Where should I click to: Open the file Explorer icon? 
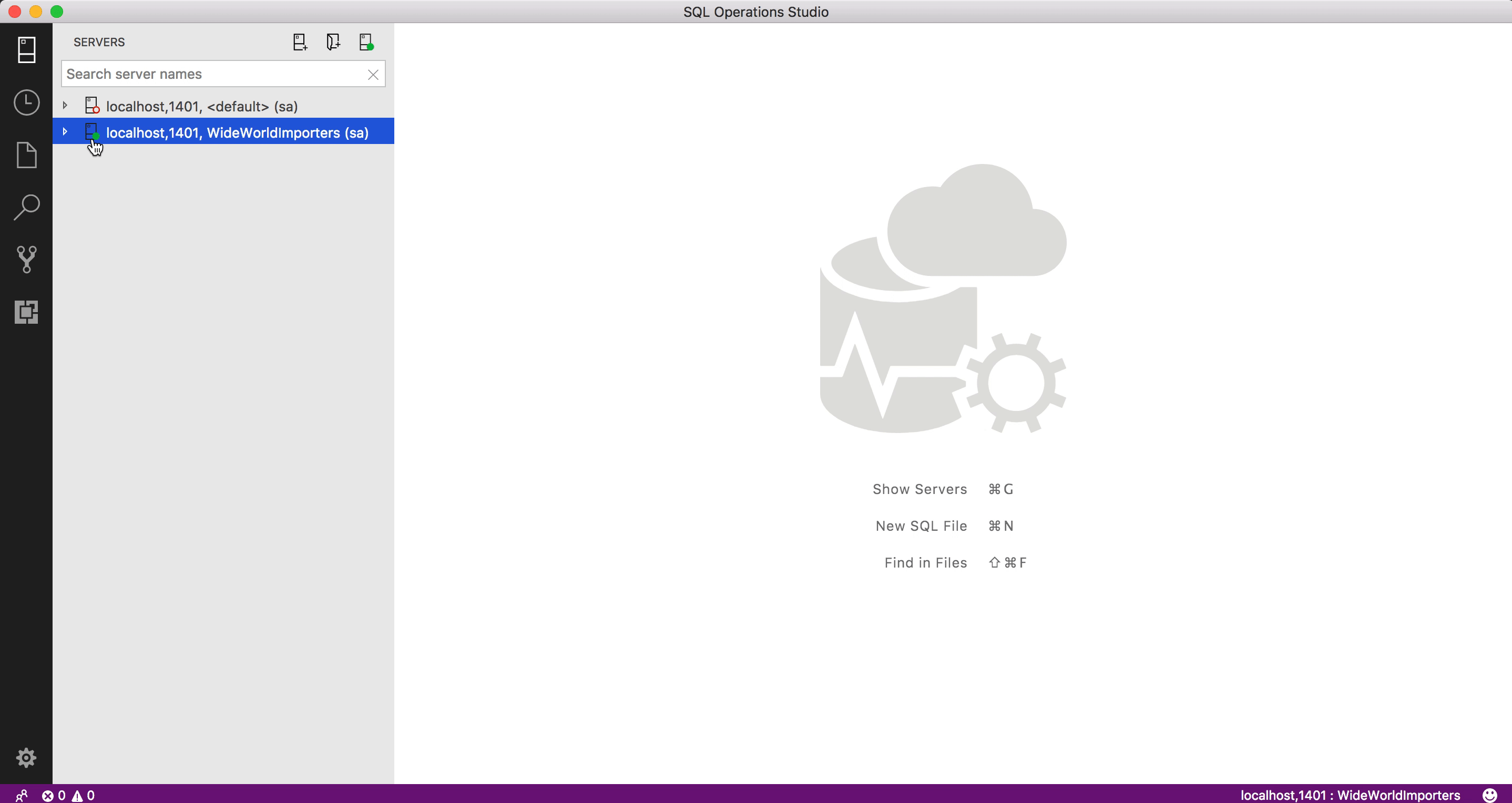pos(26,155)
